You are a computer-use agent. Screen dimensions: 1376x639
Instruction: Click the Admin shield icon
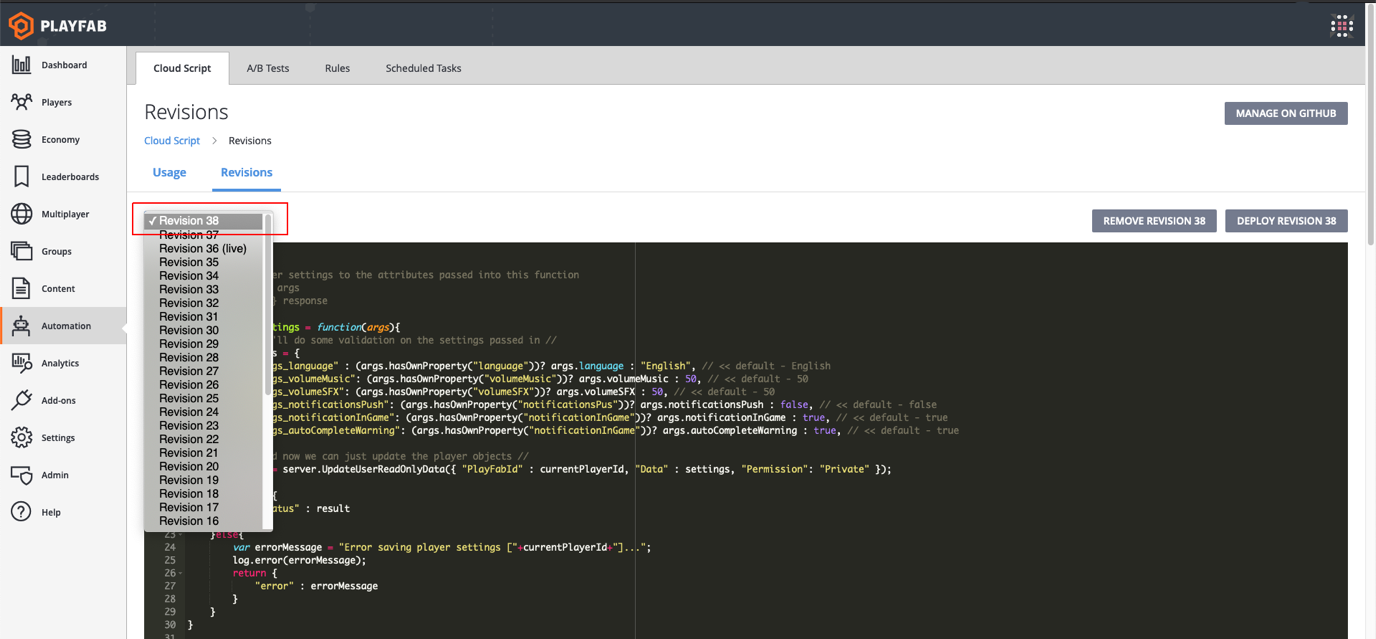pyautogui.click(x=21, y=475)
